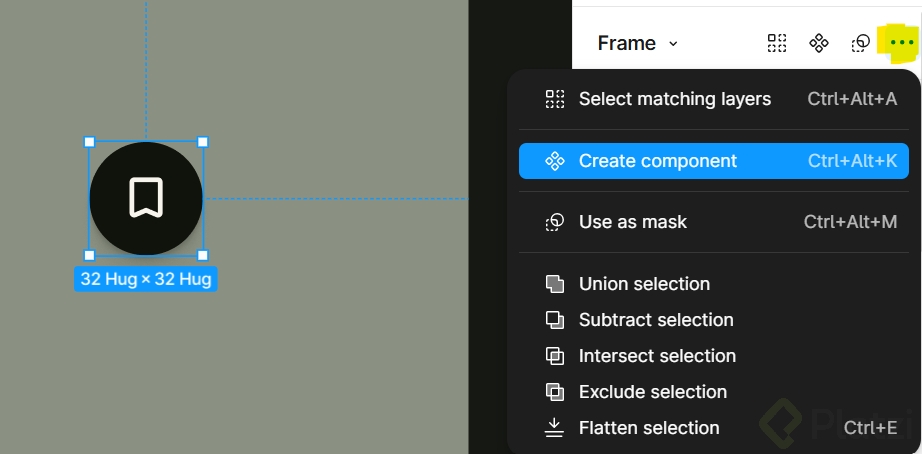The height and width of the screenshot is (454, 922).
Task: Click the select matching layers icon in Frame header
Action: [x=777, y=43]
